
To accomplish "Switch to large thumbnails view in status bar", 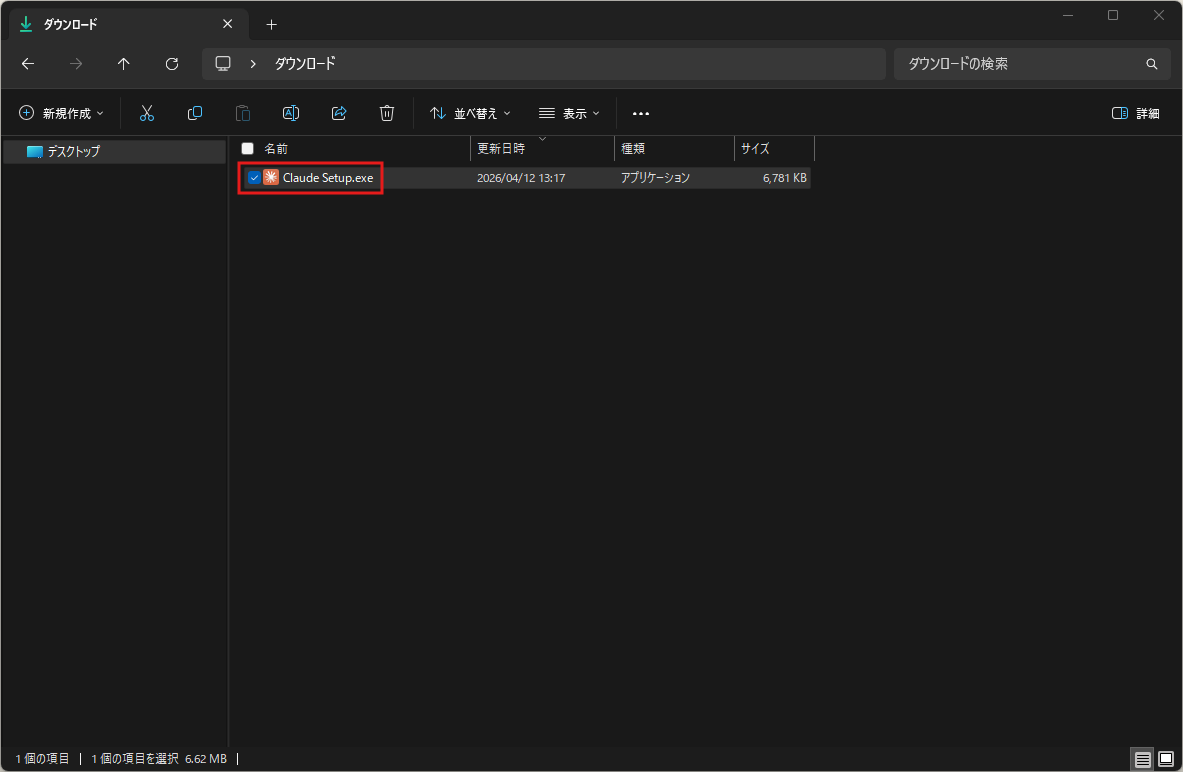I will coord(1165,759).
